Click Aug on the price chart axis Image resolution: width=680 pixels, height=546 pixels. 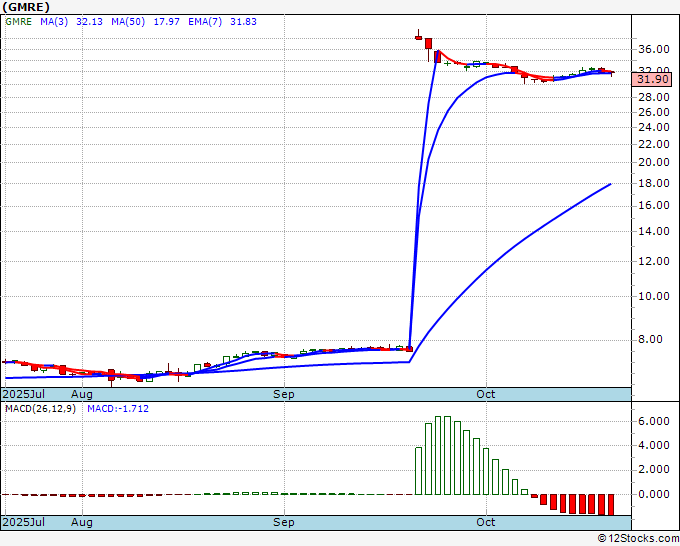click(82, 394)
